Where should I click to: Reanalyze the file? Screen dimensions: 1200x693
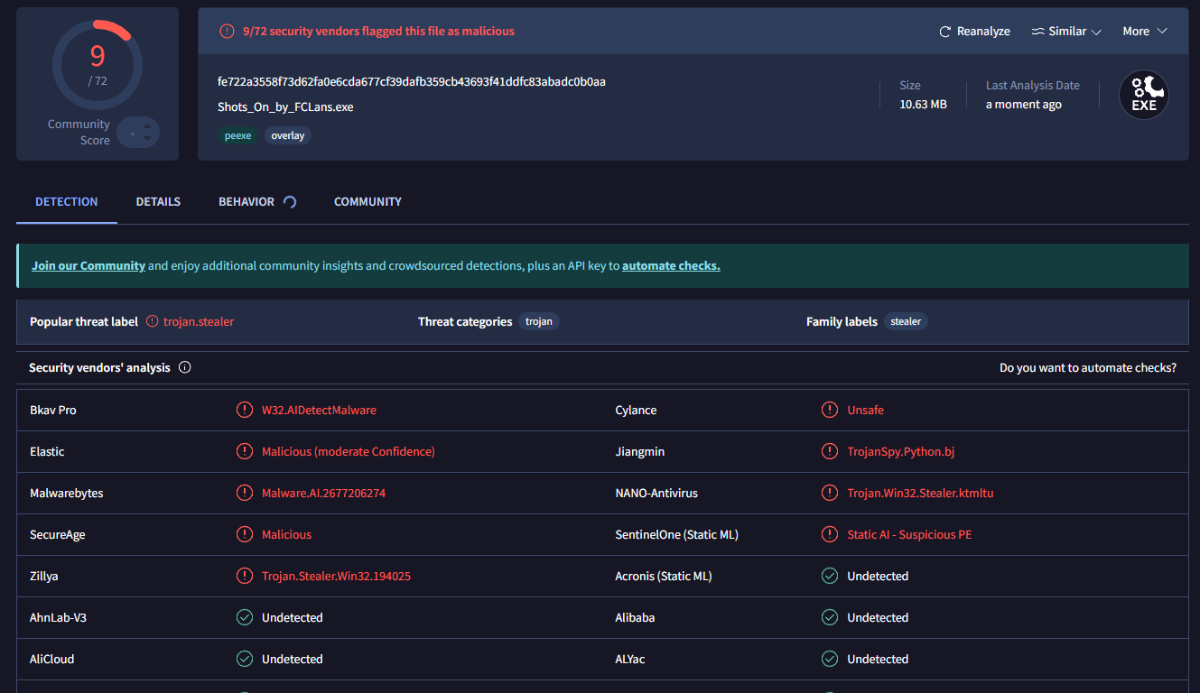click(975, 31)
